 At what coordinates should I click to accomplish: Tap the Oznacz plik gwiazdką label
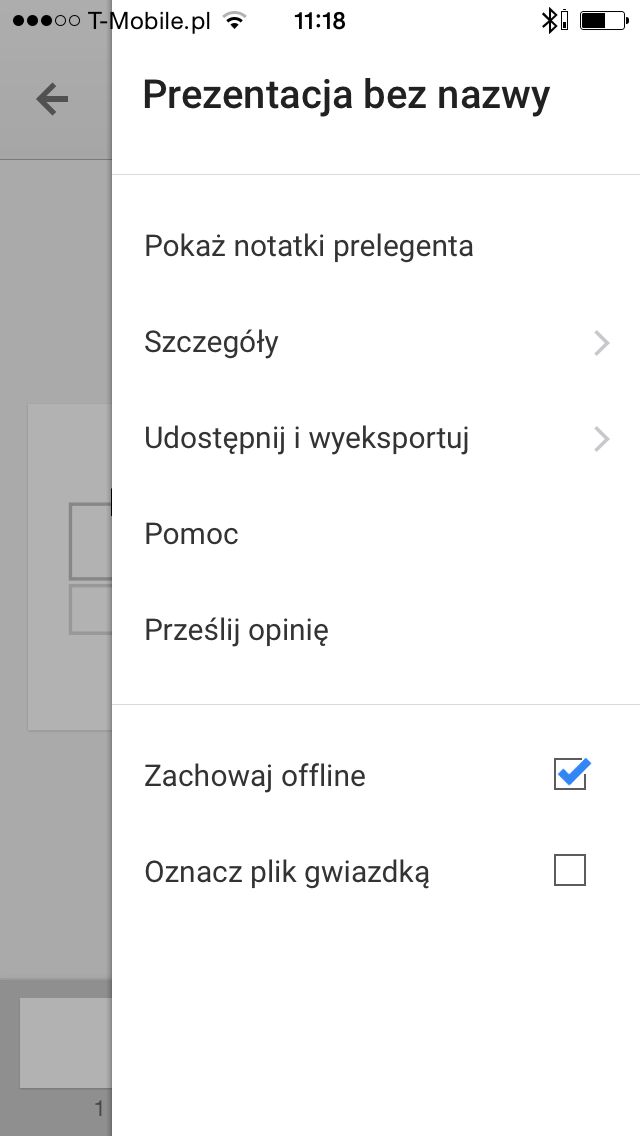coord(287,872)
